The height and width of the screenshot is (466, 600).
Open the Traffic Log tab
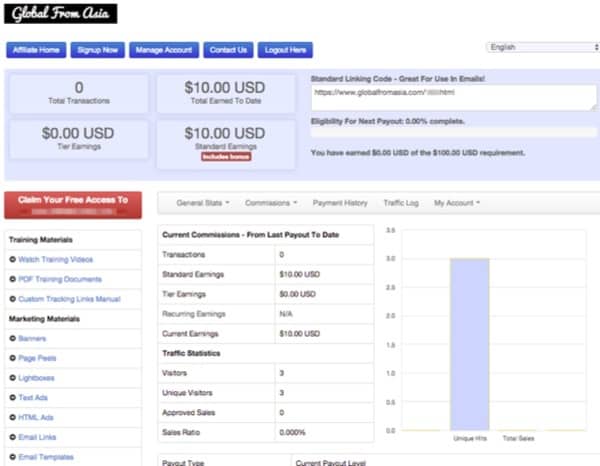coord(401,203)
